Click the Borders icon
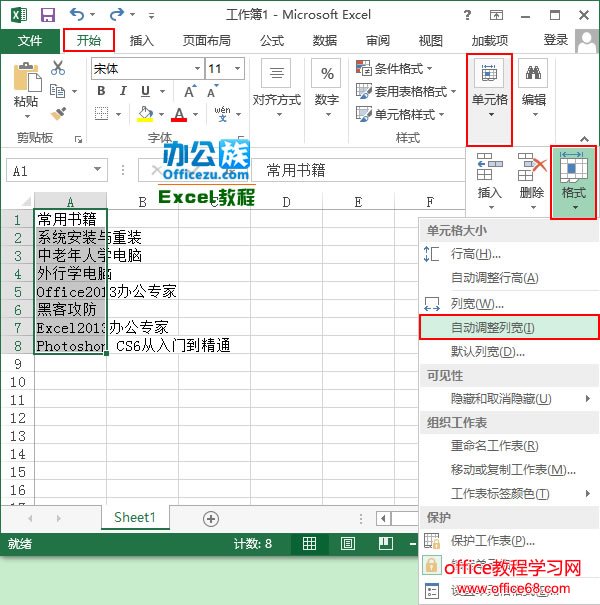The height and width of the screenshot is (605, 600). coord(101,114)
